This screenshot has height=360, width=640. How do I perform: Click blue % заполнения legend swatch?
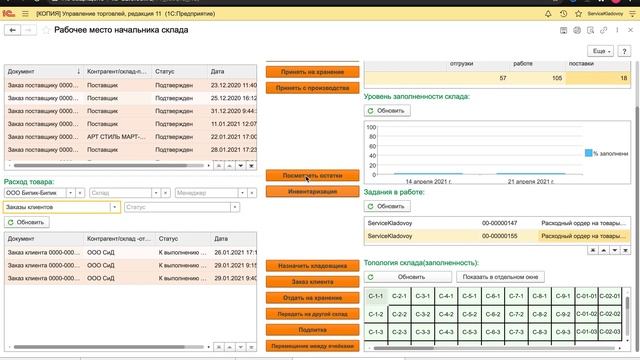tap(588, 153)
